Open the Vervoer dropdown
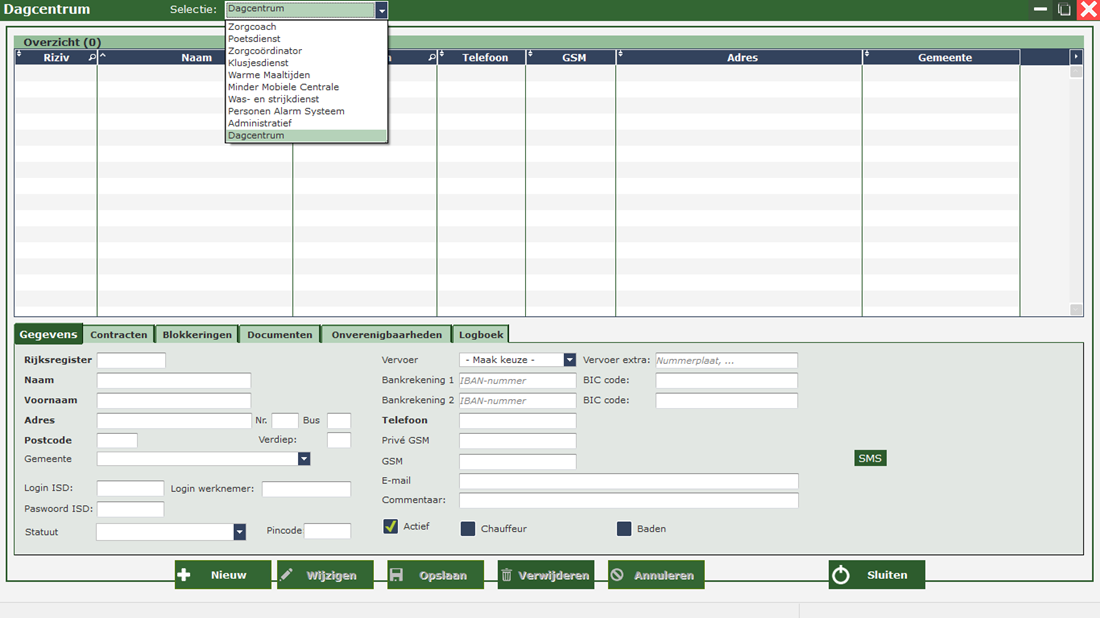Screen dimensions: 1100x618 click(570, 360)
